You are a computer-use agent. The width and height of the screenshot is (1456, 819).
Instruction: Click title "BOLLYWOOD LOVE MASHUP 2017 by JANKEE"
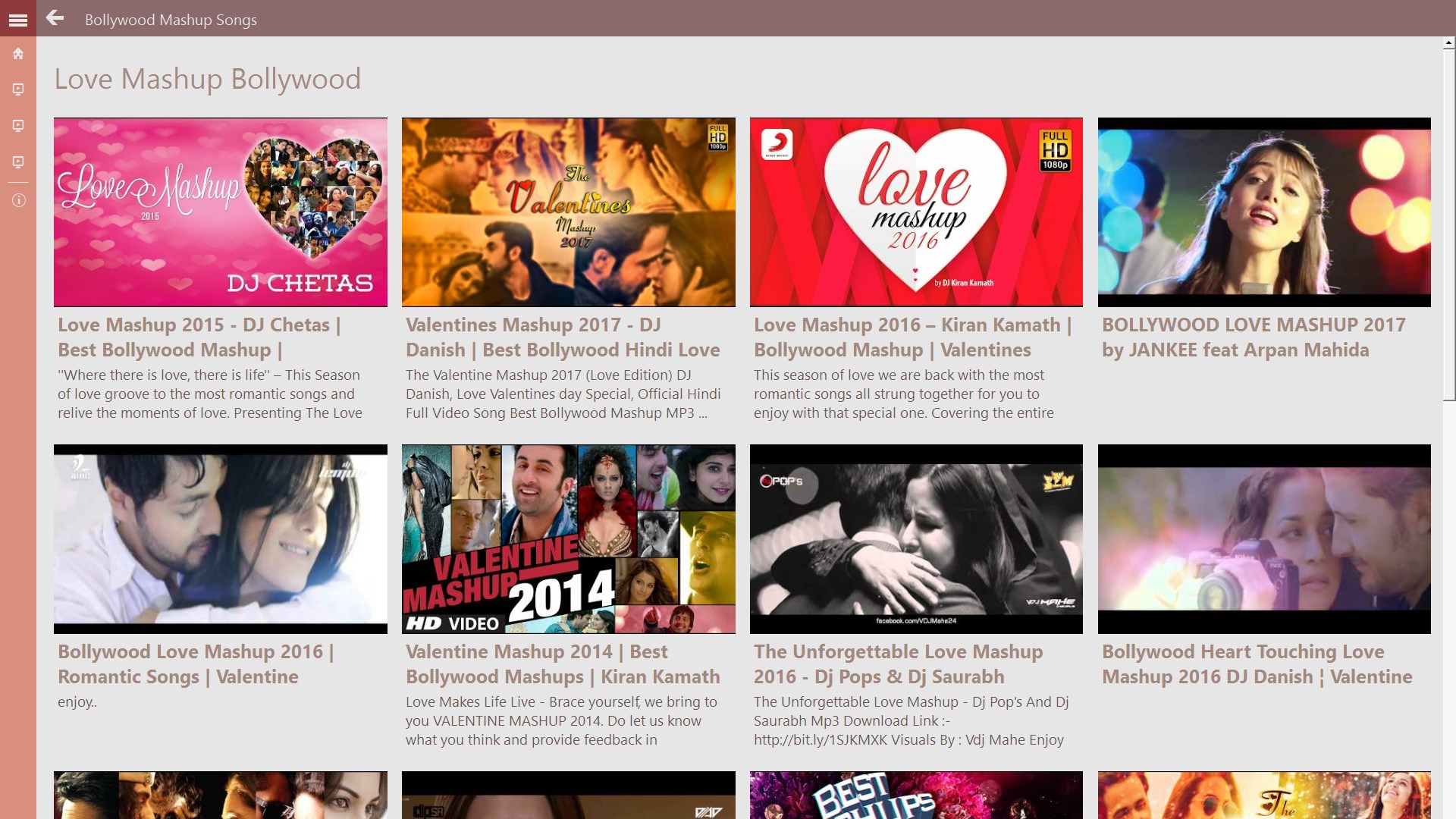pos(1254,337)
